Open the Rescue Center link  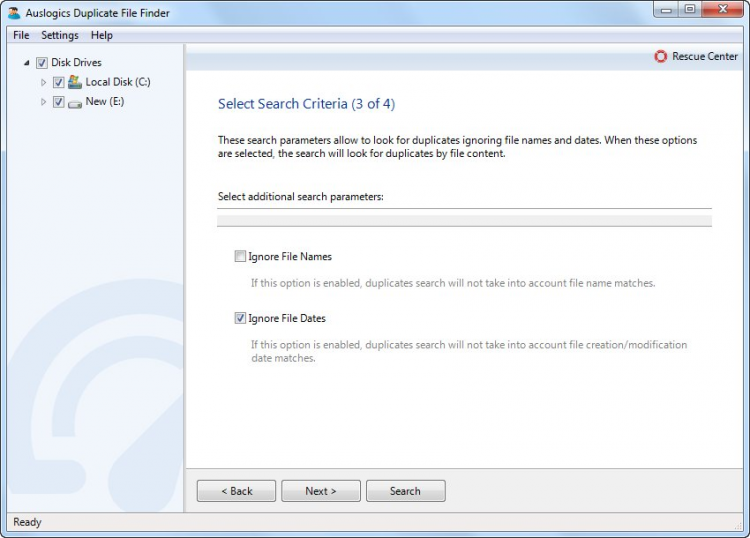[705, 57]
